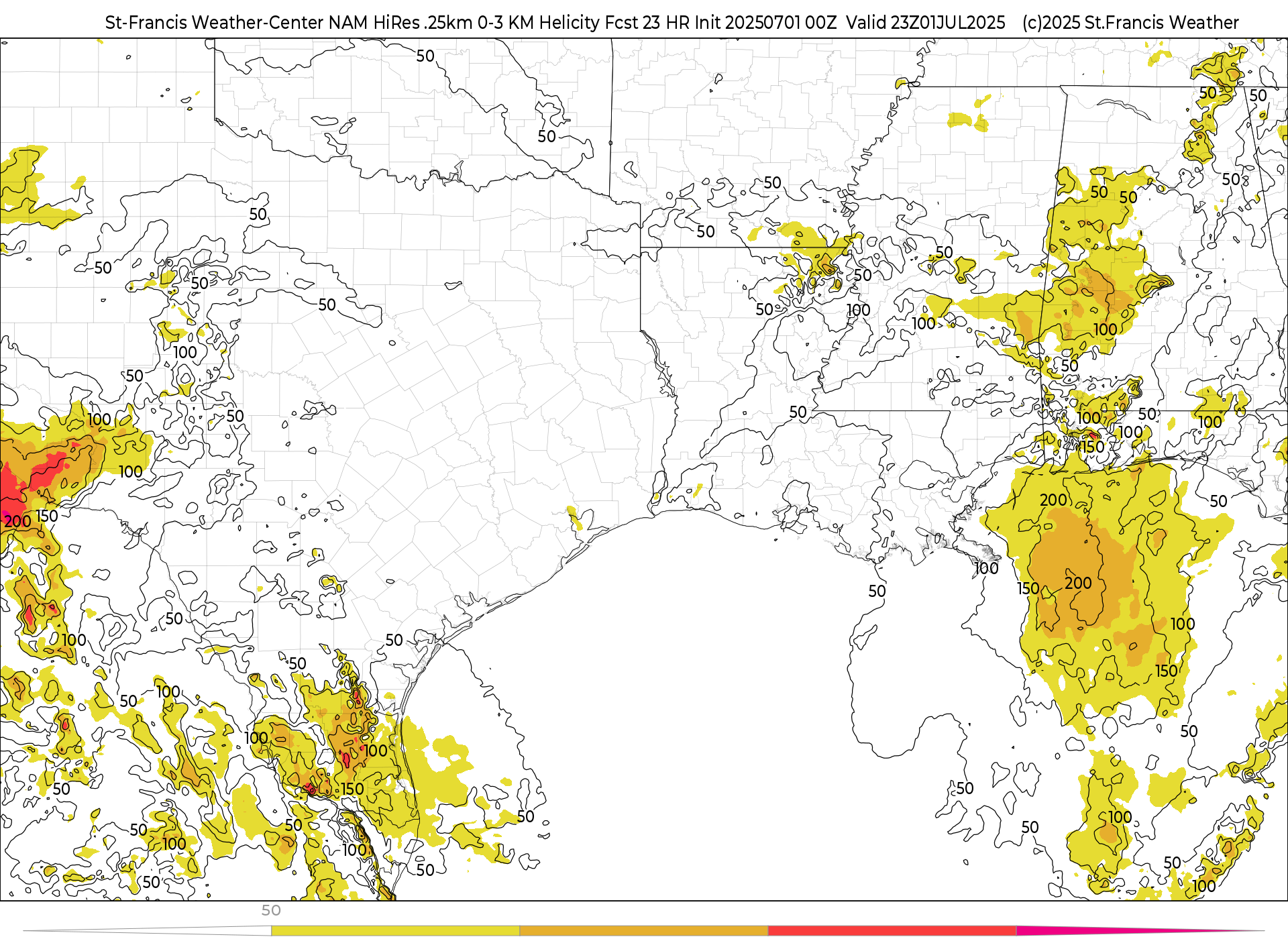Click the '0-3 KM Helicity' text in the title
1288x939 pixels.
(539, 23)
